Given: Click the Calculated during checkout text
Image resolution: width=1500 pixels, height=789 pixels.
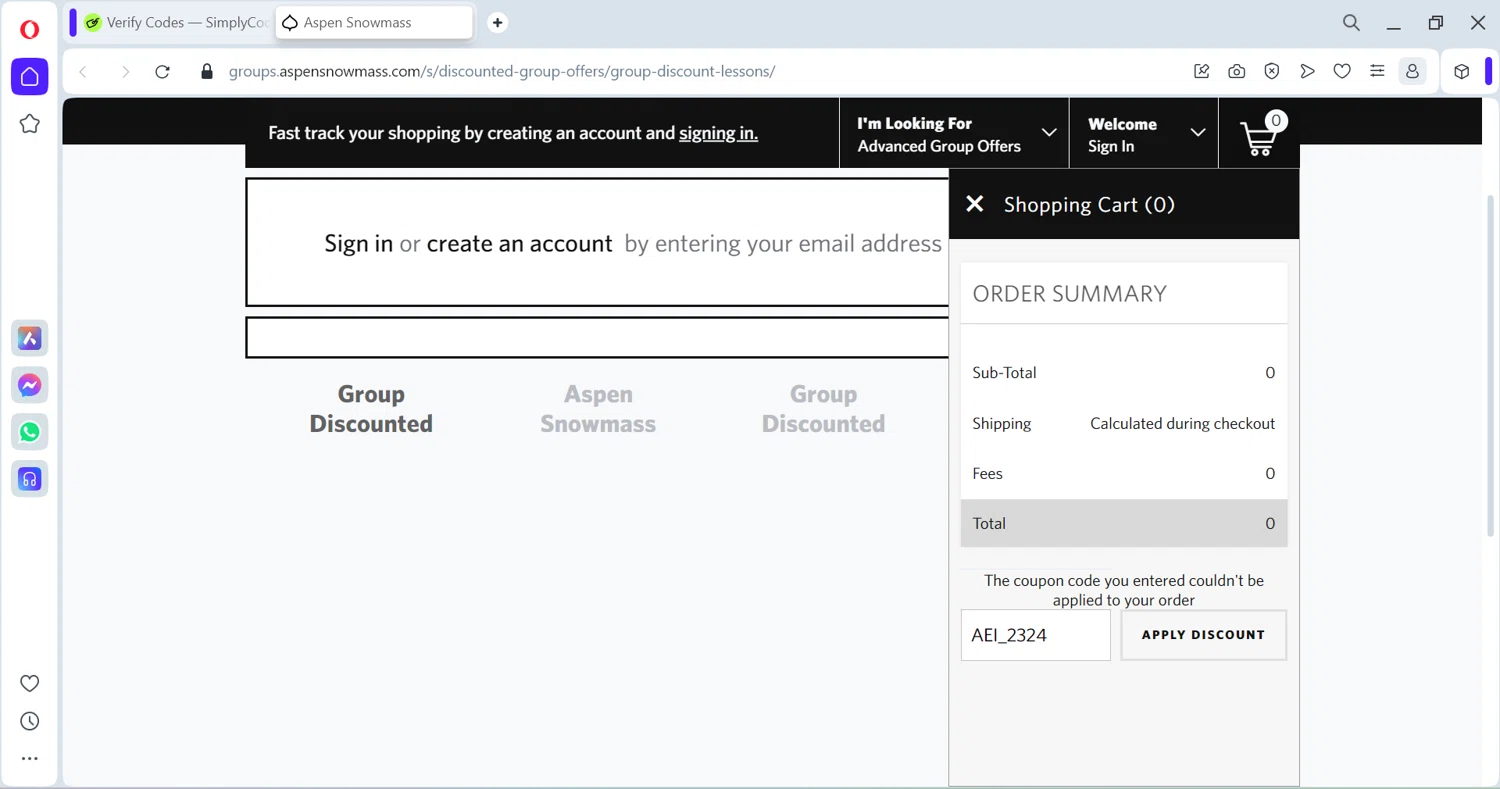Looking at the screenshot, I should pyautogui.click(x=1182, y=424).
